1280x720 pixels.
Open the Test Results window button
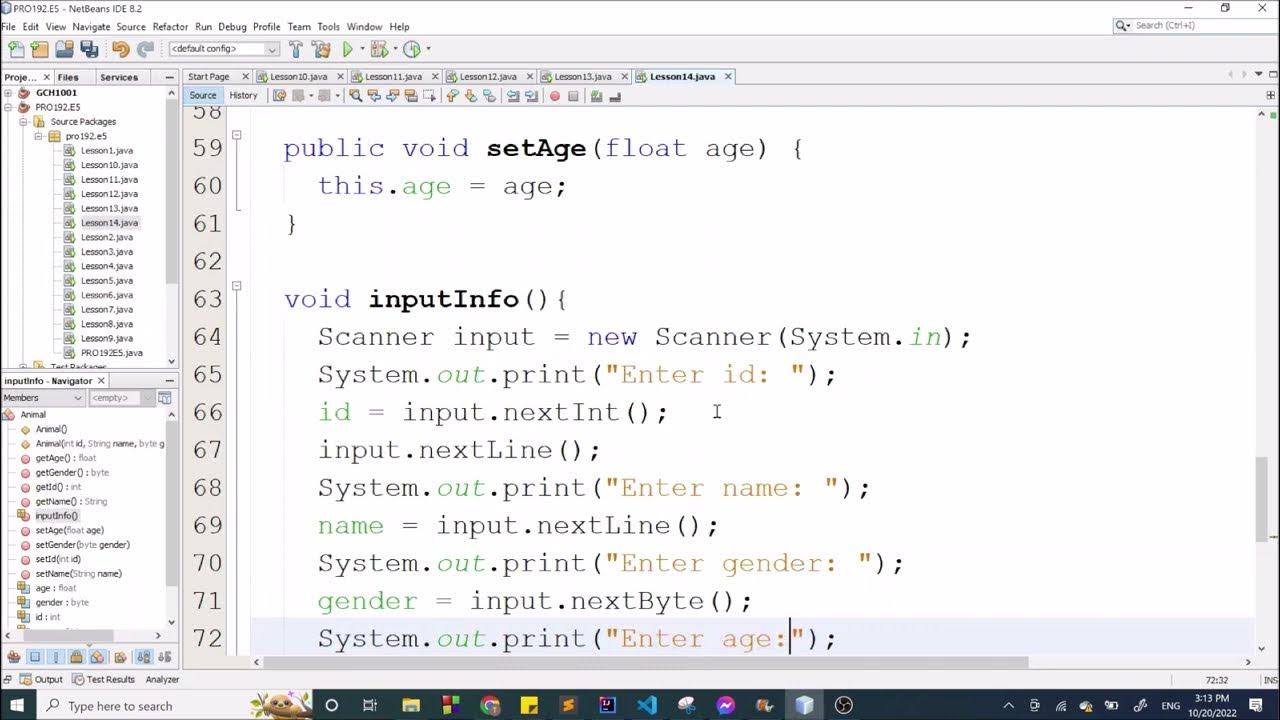(x=102, y=679)
